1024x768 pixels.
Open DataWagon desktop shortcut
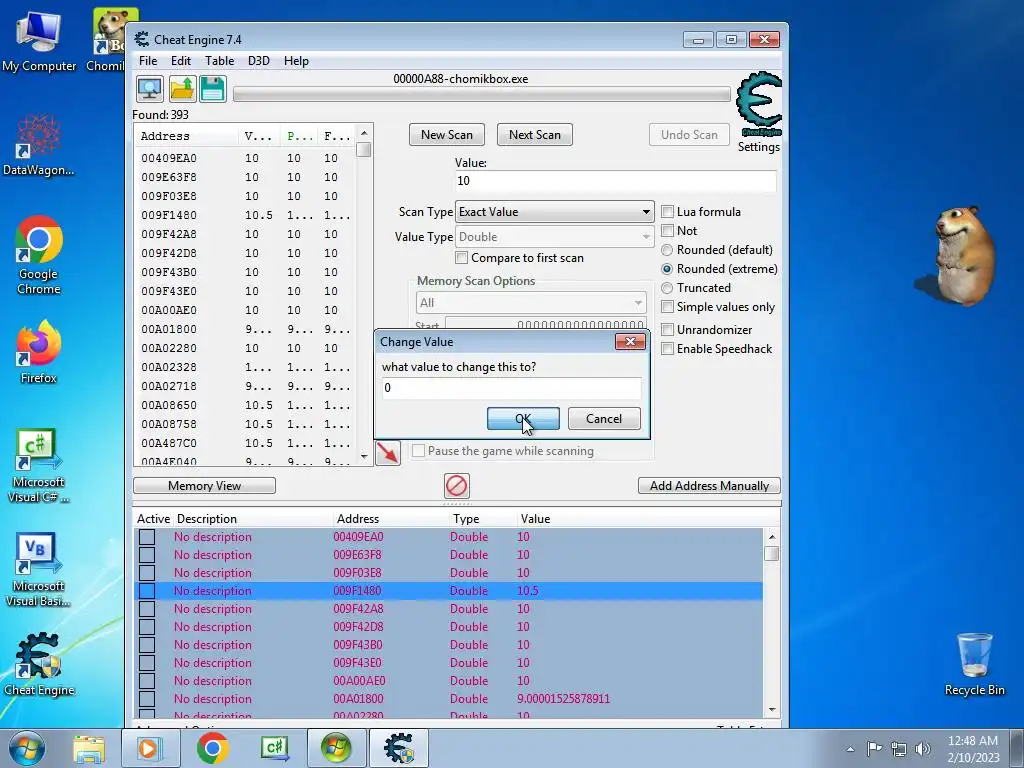(x=39, y=145)
